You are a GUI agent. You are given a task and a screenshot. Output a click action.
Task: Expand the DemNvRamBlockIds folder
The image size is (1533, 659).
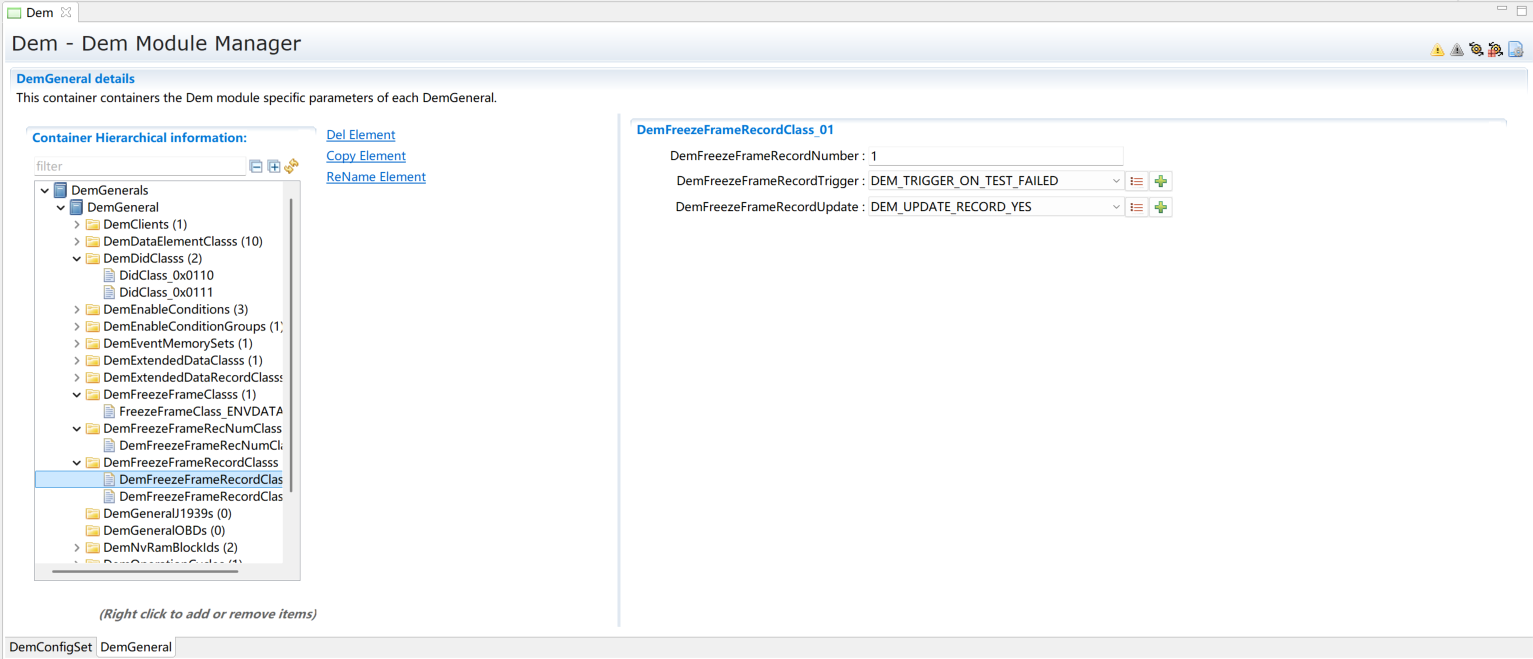[77, 548]
